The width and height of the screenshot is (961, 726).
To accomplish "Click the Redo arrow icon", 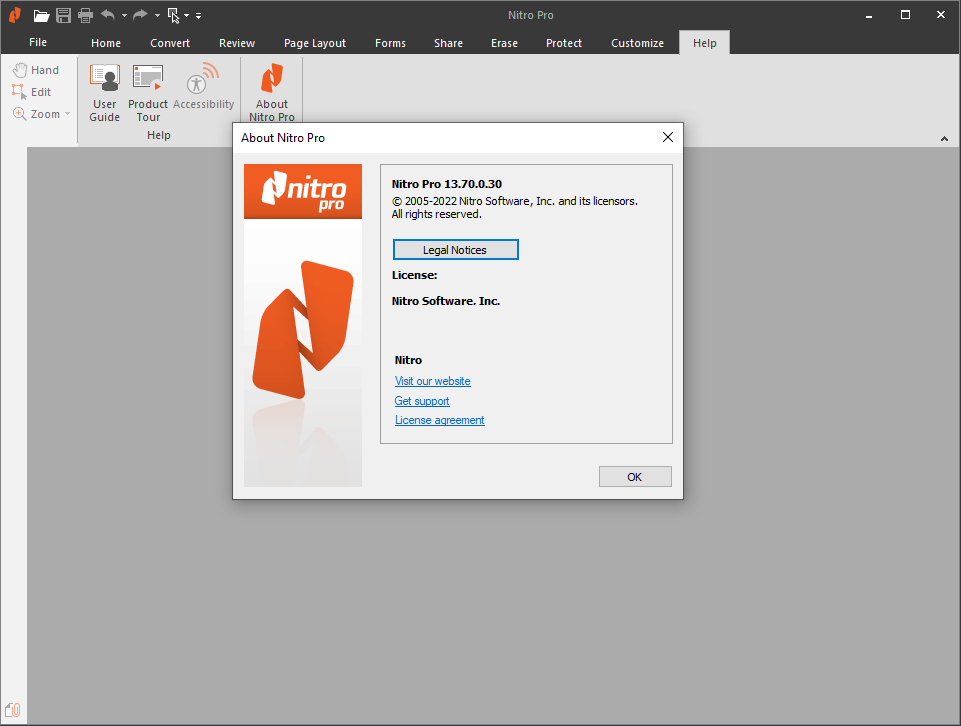I will [140, 15].
